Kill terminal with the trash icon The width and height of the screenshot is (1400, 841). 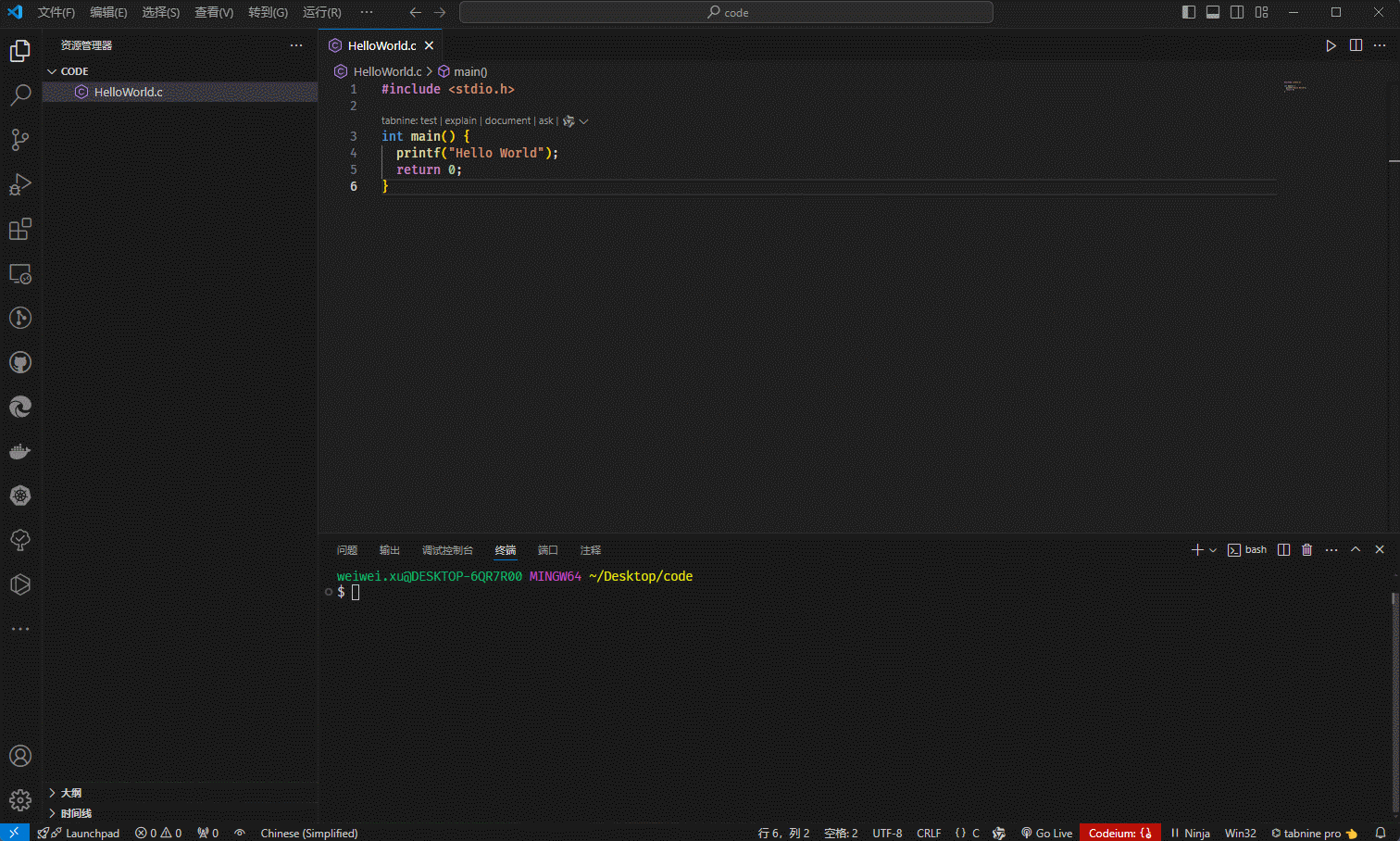(1306, 550)
